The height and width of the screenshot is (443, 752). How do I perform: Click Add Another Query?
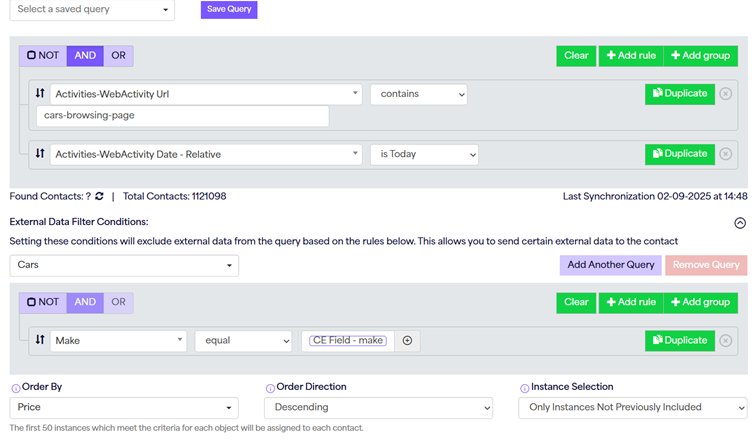611,265
